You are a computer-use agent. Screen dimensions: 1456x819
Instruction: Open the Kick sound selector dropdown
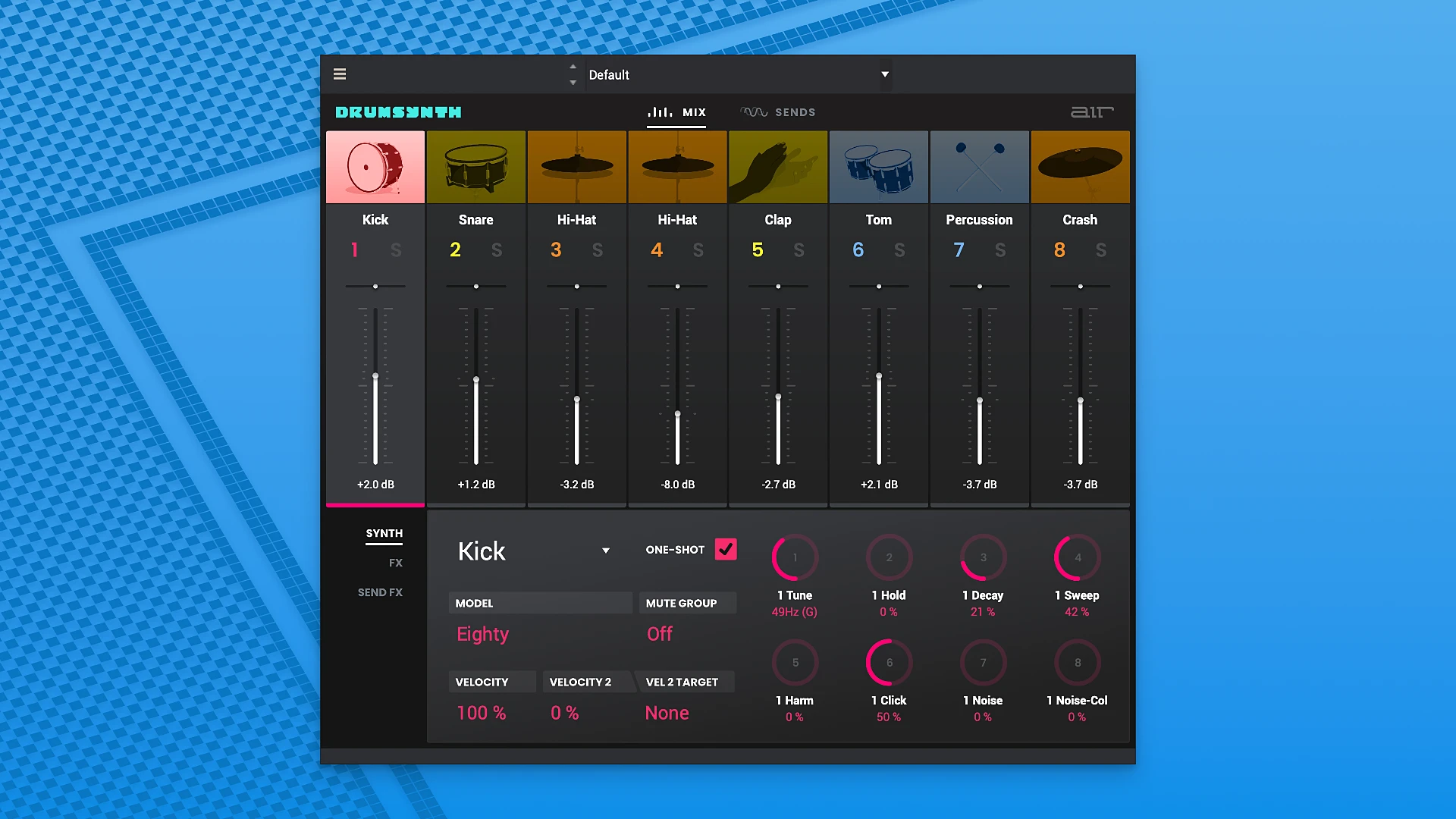click(605, 551)
